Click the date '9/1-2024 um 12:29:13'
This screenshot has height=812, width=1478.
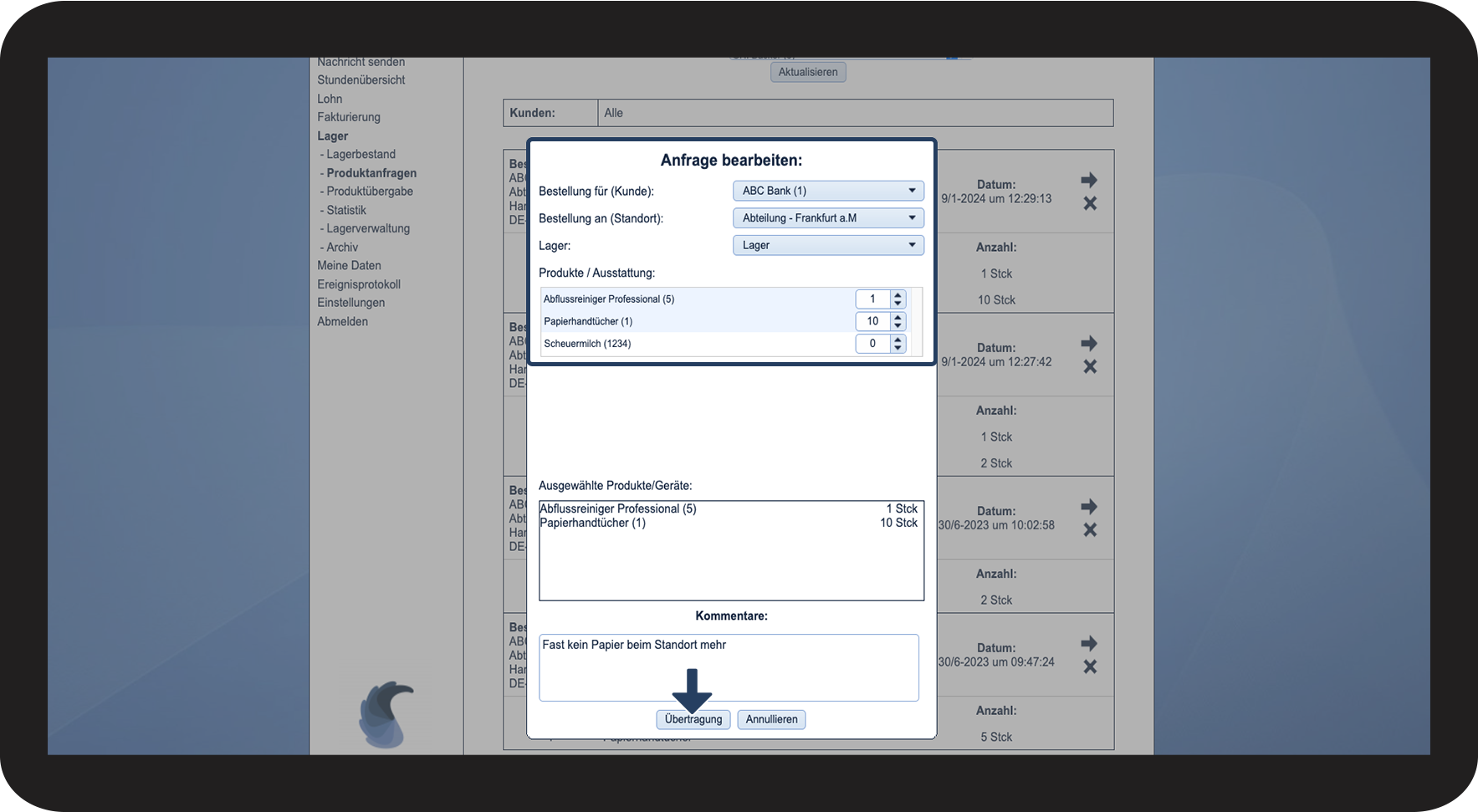pyautogui.click(x=996, y=199)
